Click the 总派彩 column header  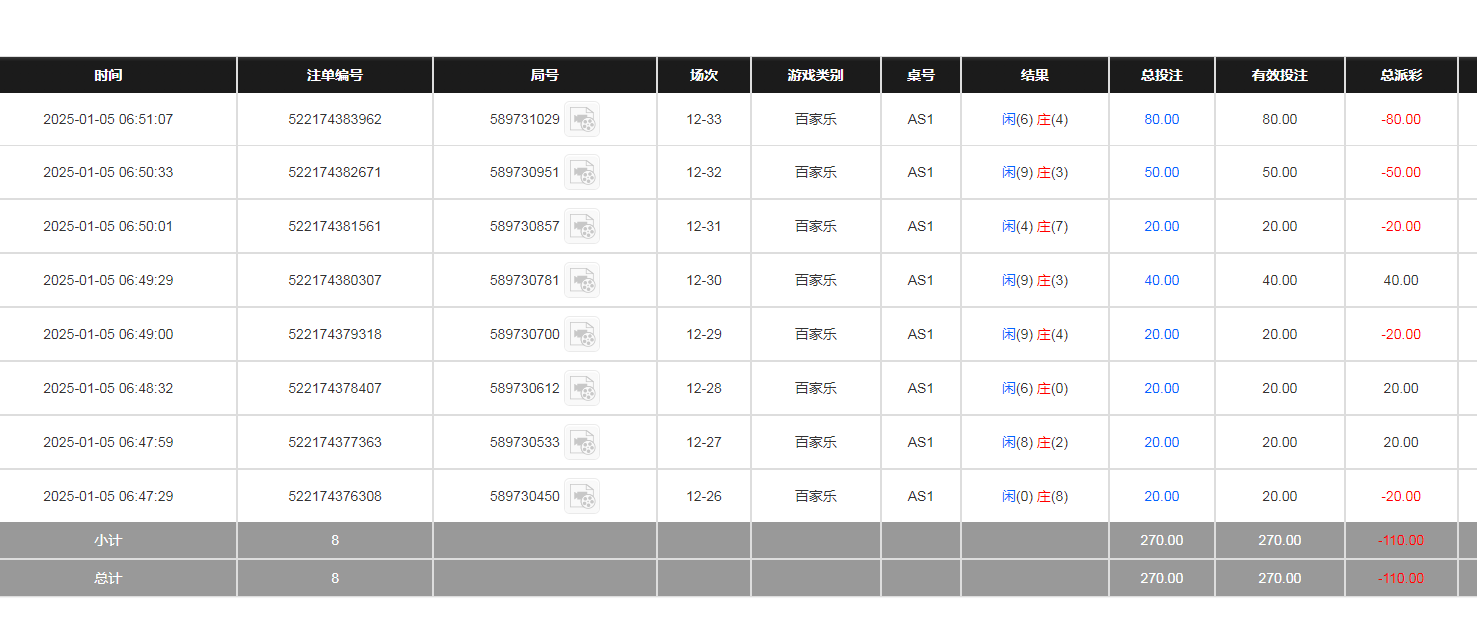(1400, 76)
